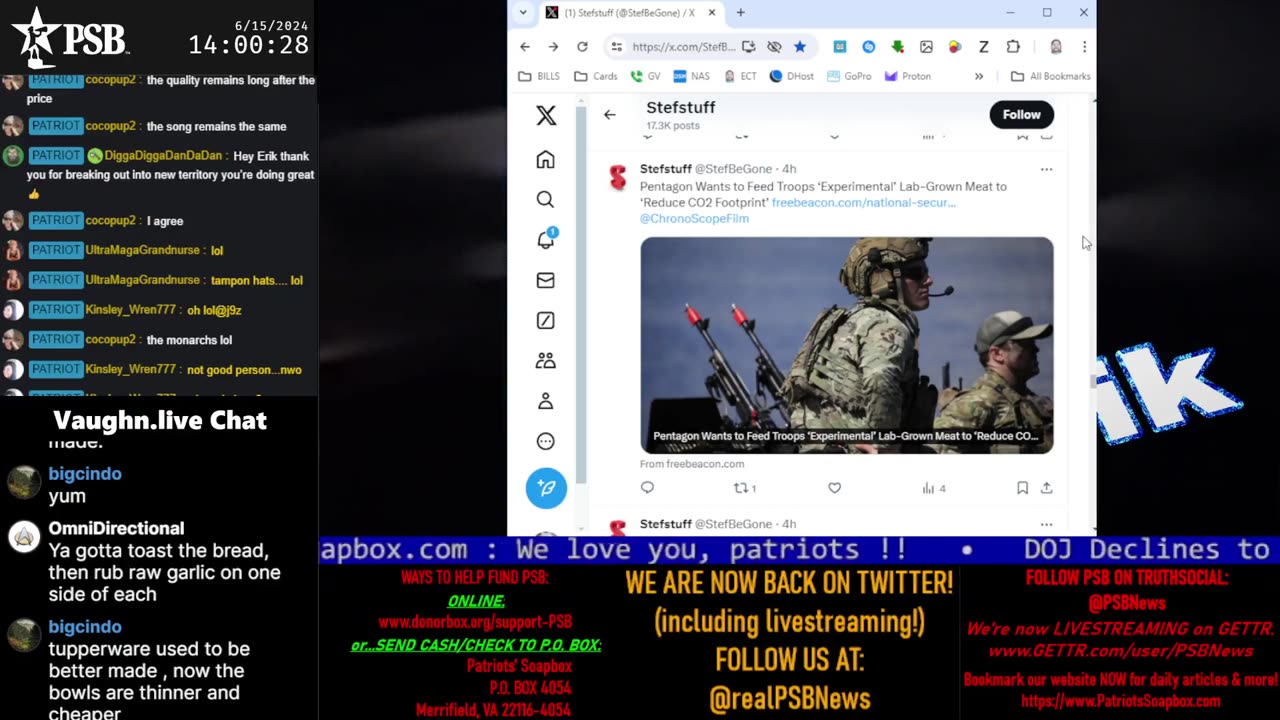The height and width of the screenshot is (720, 1280).
Task: Open X Messages envelope icon
Action: point(545,281)
